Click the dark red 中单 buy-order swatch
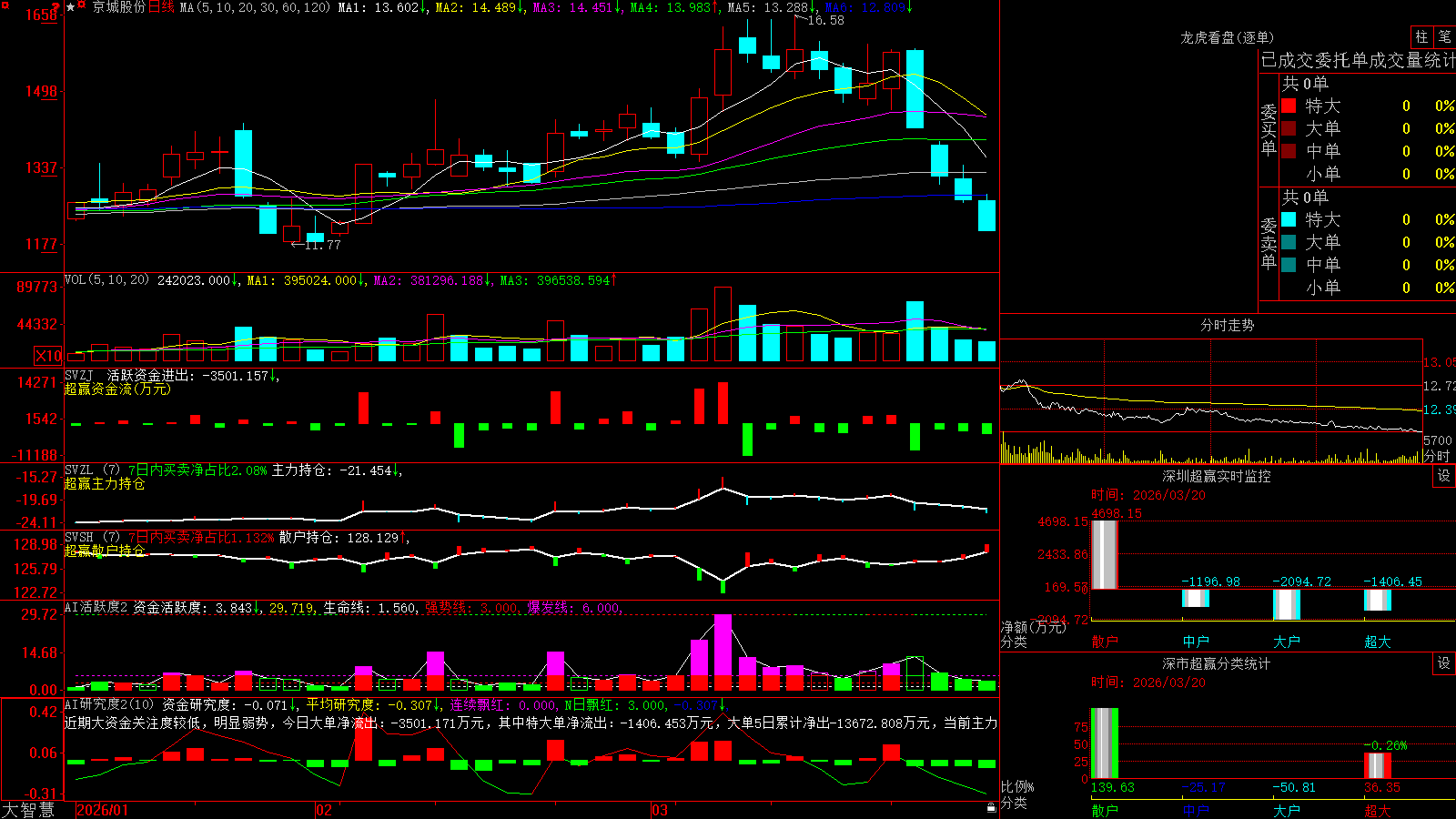 (x=1289, y=151)
